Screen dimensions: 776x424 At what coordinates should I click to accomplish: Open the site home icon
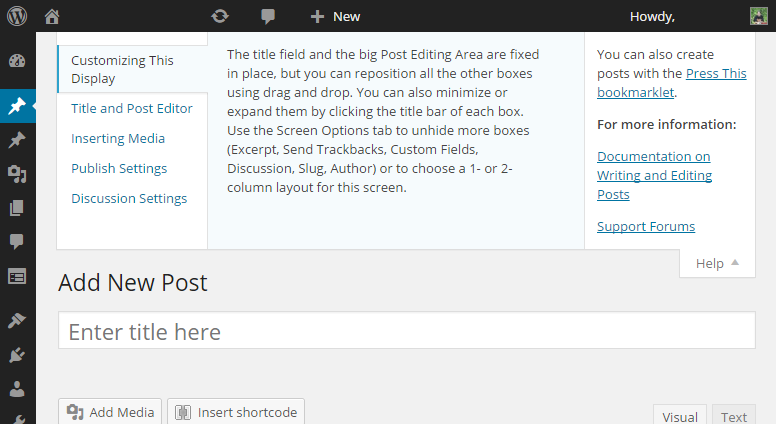click(x=52, y=16)
